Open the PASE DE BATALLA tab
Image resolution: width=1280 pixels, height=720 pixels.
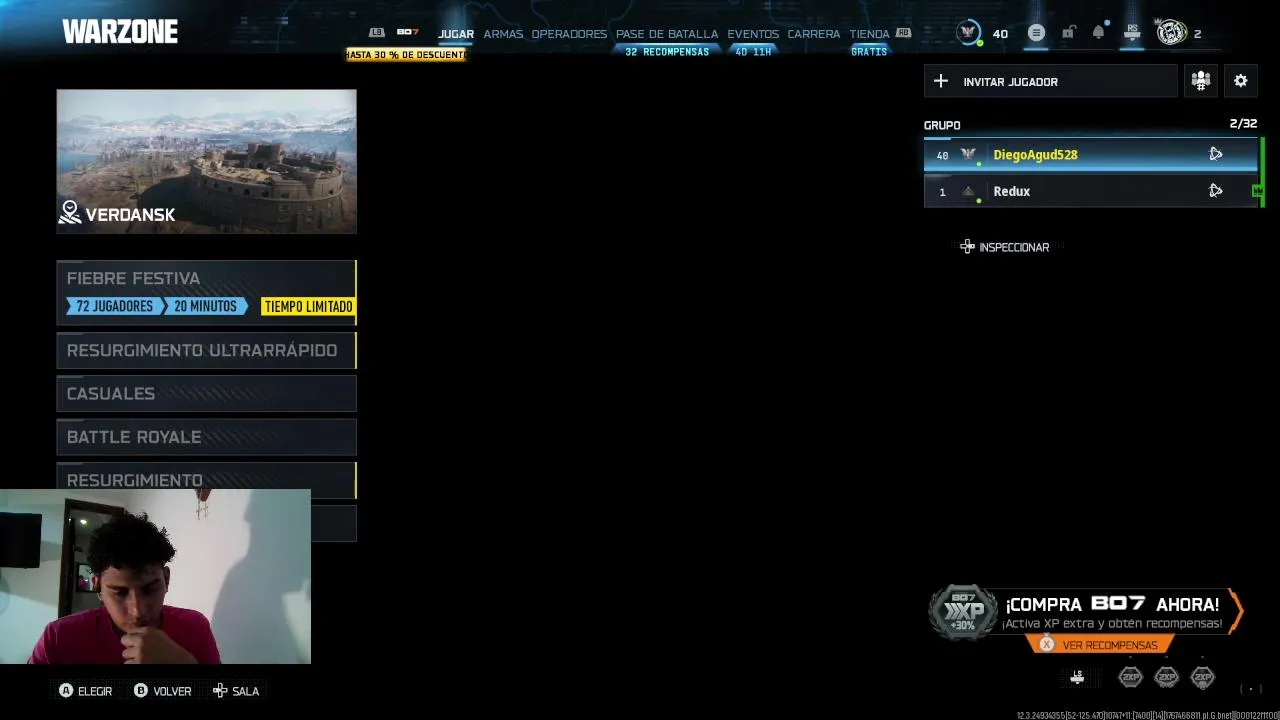point(667,34)
